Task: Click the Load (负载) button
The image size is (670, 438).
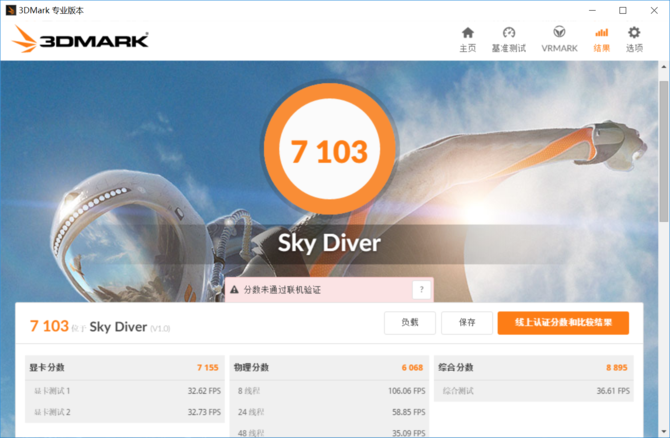Action: point(410,323)
